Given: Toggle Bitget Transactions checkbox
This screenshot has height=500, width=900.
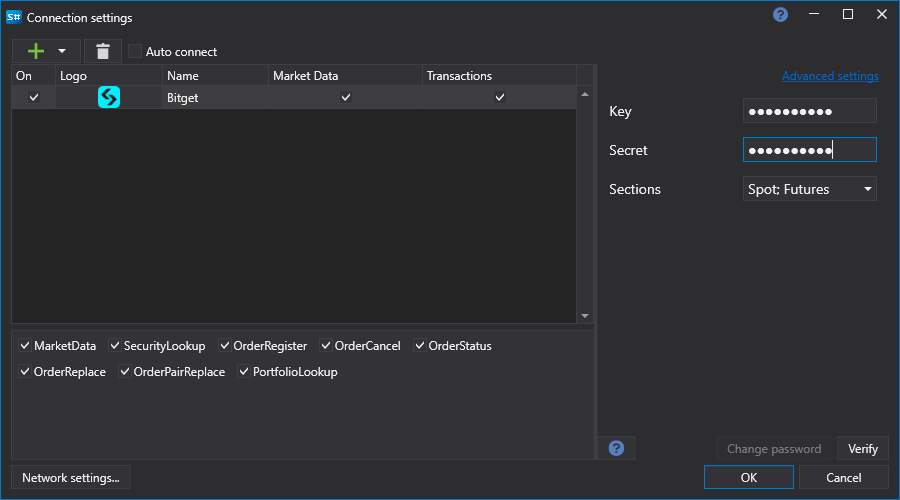Looking at the screenshot, I should tap(500, 97).
